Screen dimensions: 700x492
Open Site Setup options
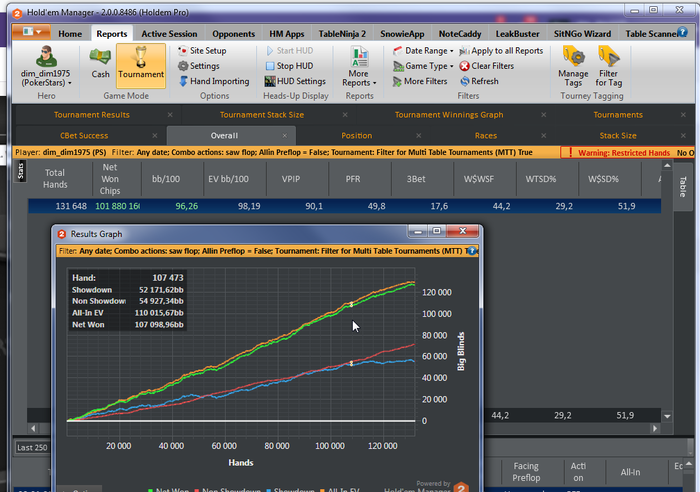click(202, 50)
